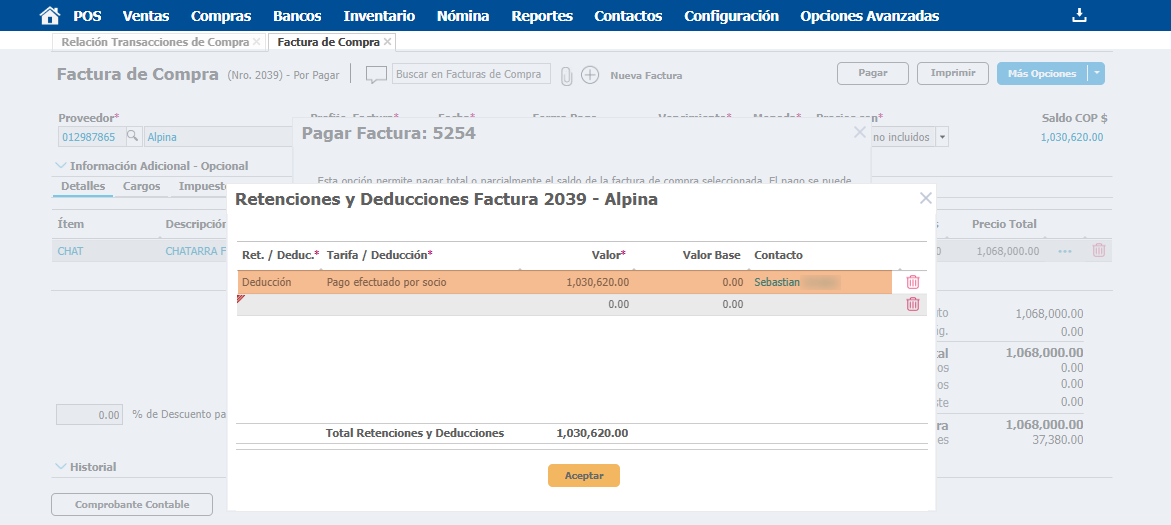Viewport: 1171px width, 525px height.
Task: Close the Factura de Compra tab
Action: tap(387, 43)
